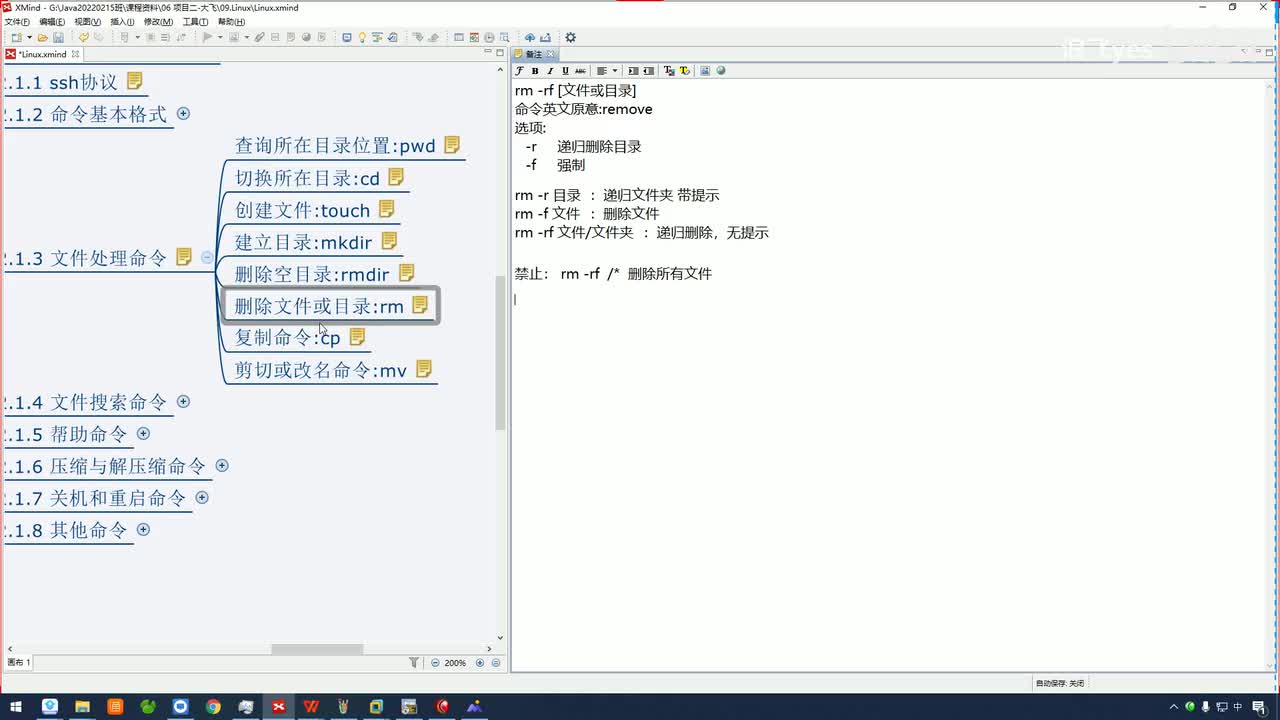Image resolution: width=1280 pixels, height=720 pixels.
Task: Open note icon on cd topic
Action: click(396, 177)
